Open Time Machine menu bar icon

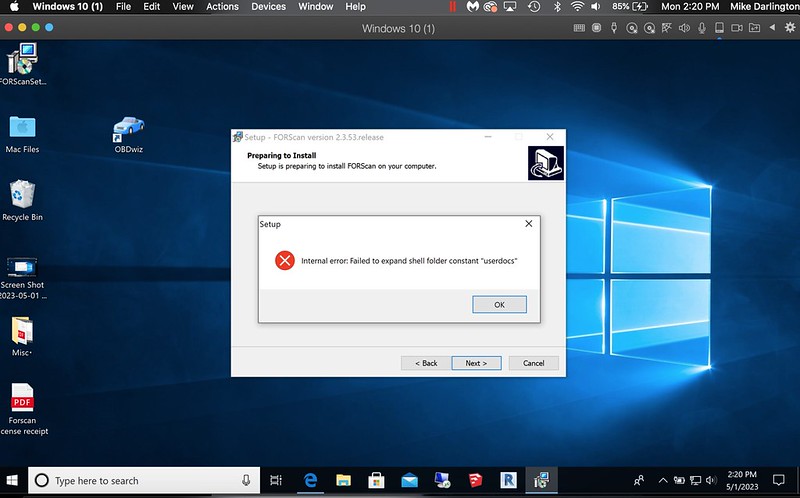point(534,7)
